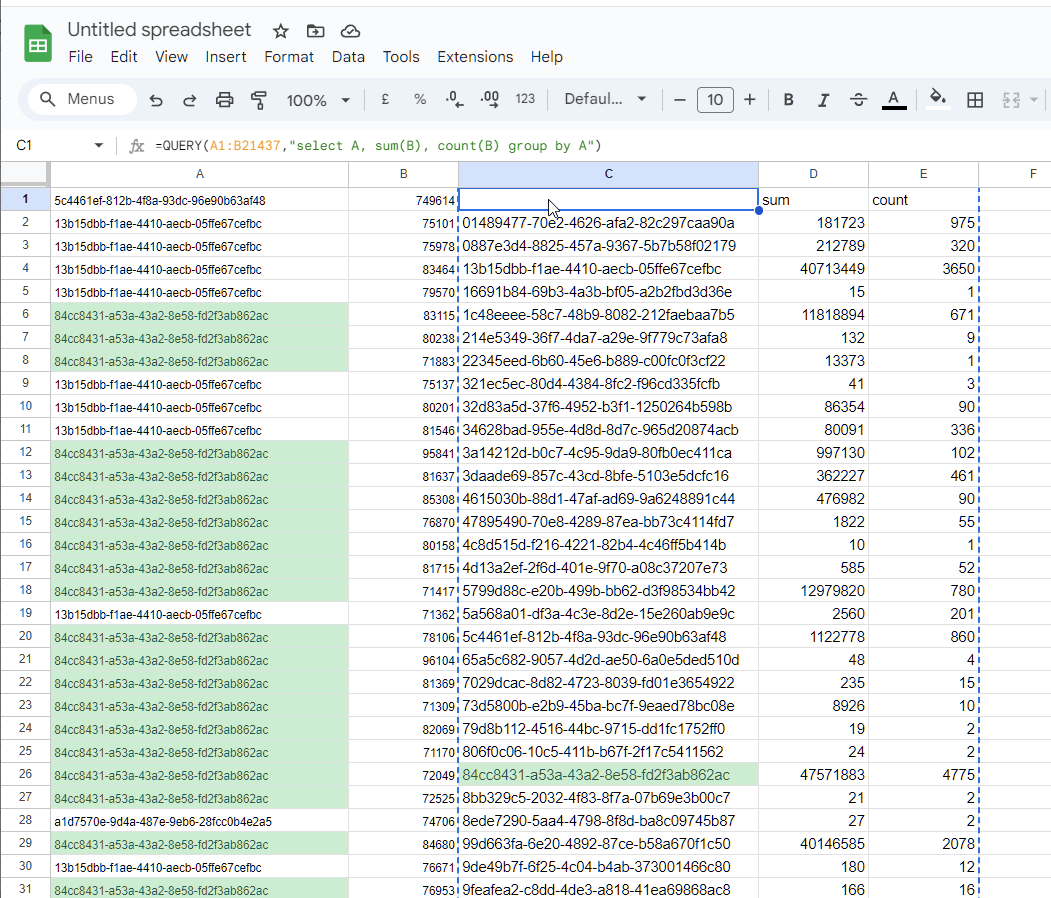
Task: Click the Move to folder icon
Action: click(315, 31)
